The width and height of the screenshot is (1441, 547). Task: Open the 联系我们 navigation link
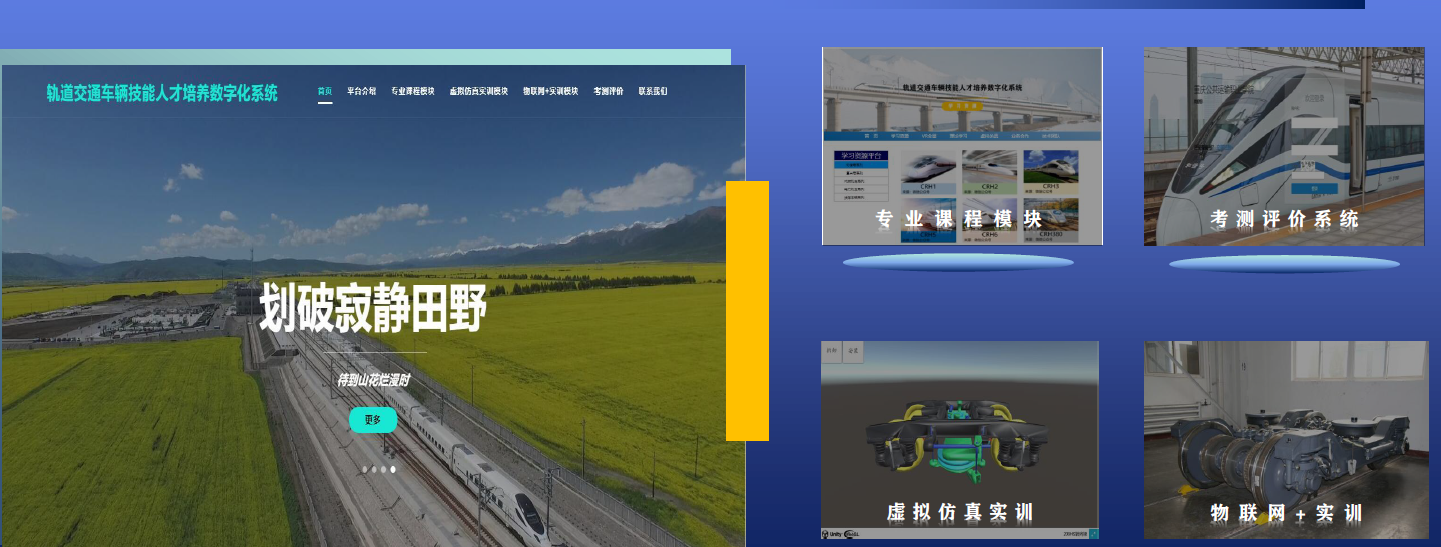[x=653, y=91]
